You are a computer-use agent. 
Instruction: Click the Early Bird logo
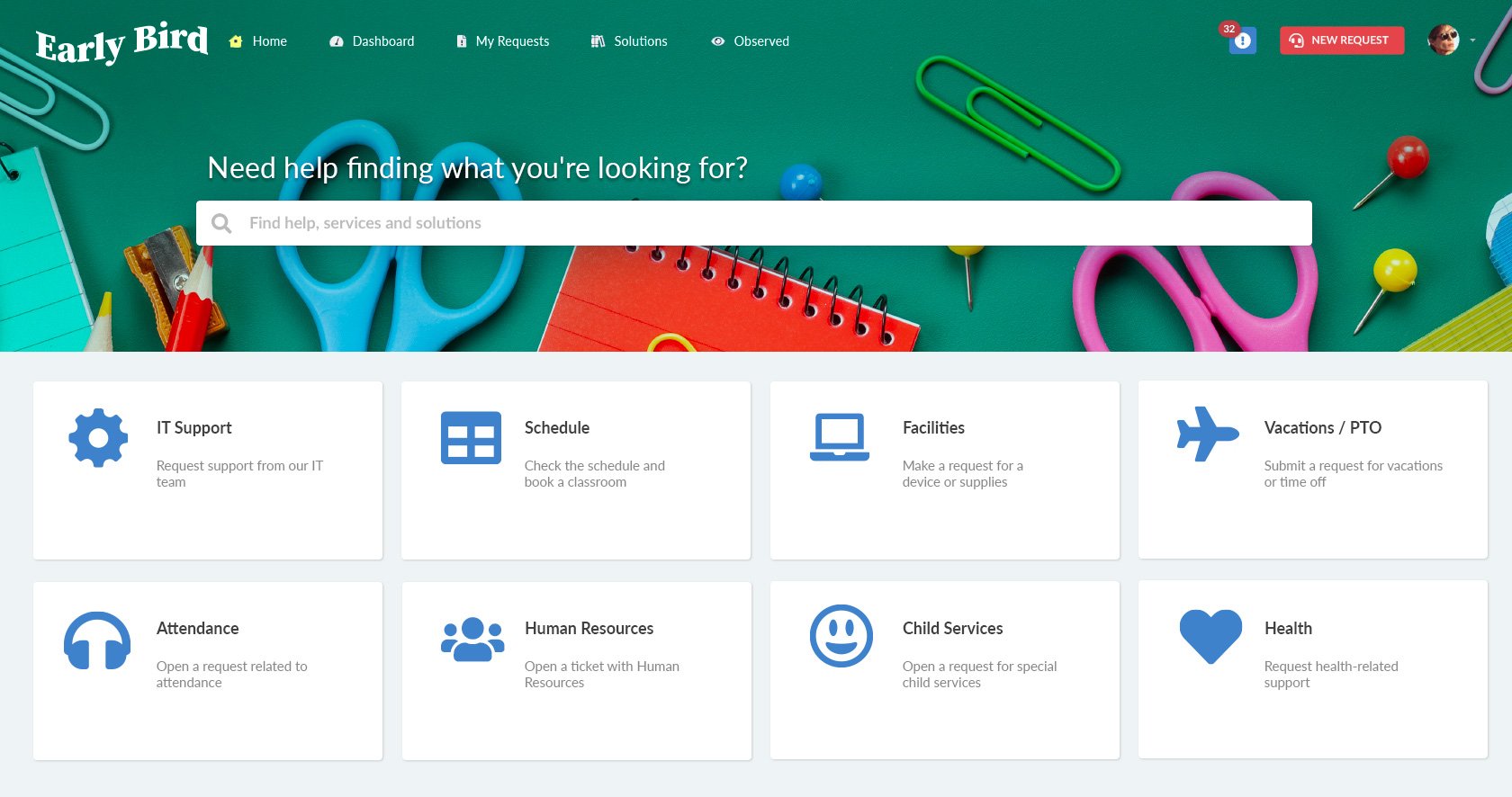point(121,42)
